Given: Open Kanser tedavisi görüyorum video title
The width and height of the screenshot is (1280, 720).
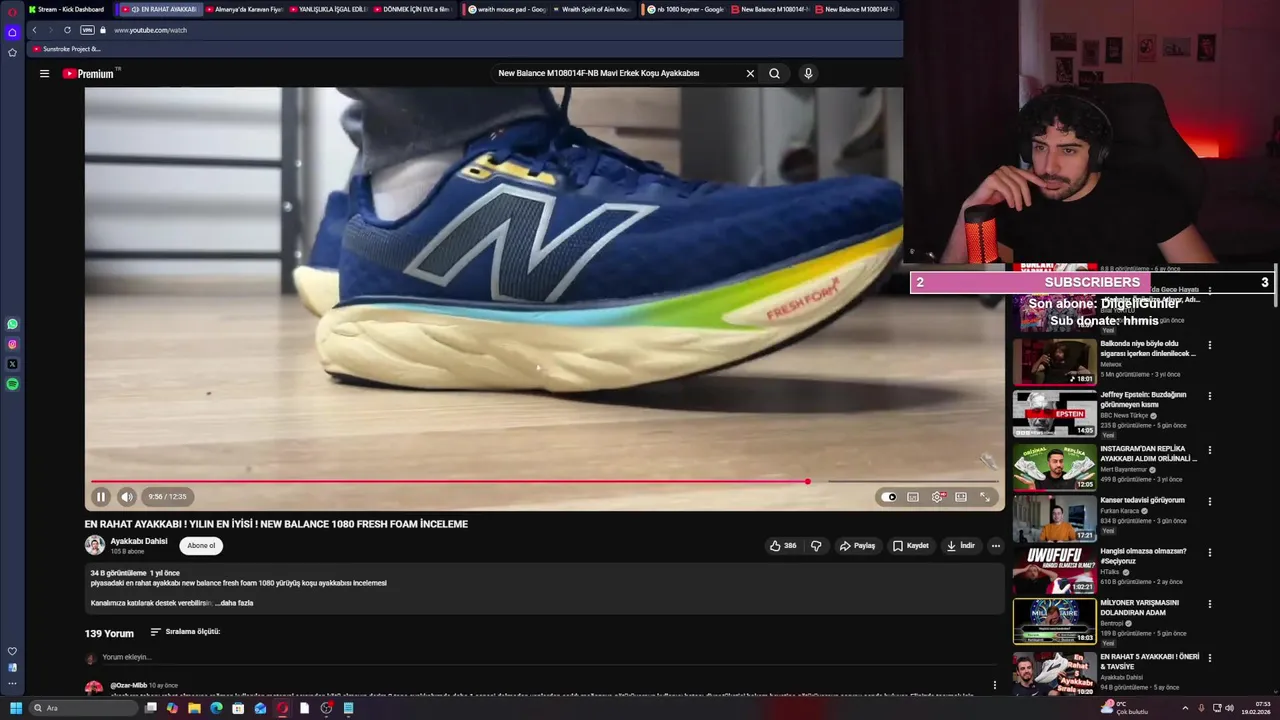Looking at the screenshot, I should pos(1142,500).
